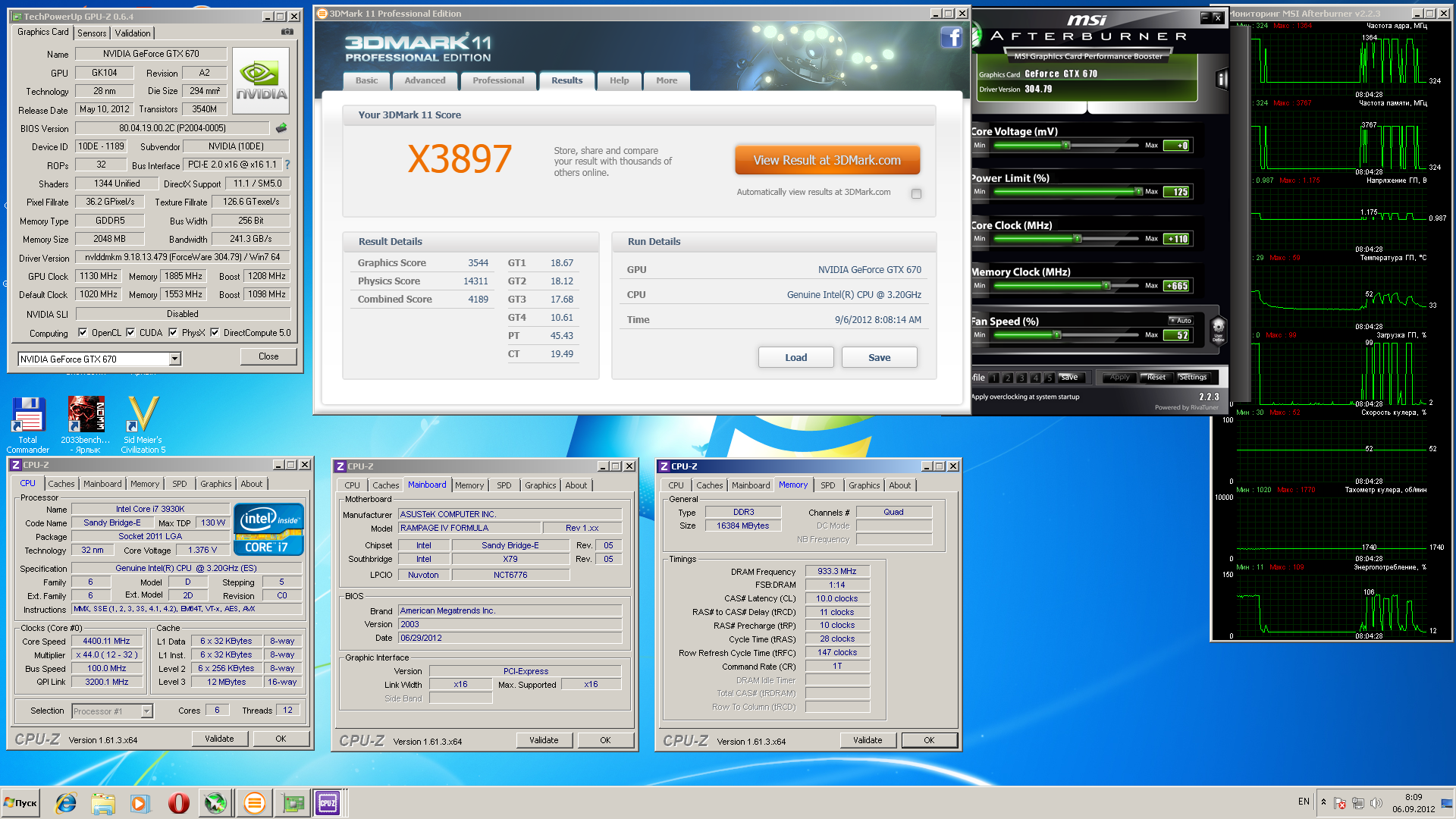Open the Afterburner info 'i' button
The height and width of the screenshot is (819, 1456).
coord(1221,79)
